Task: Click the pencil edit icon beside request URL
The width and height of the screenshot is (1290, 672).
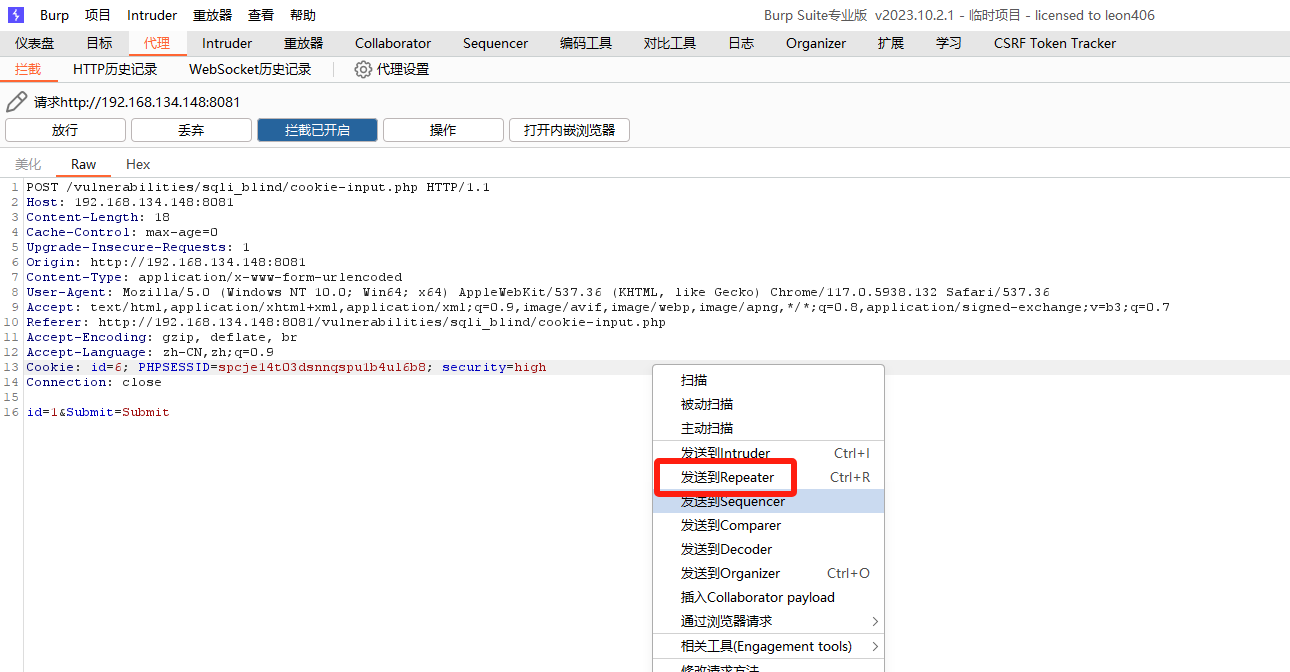Action: click(x=16, y=102)
